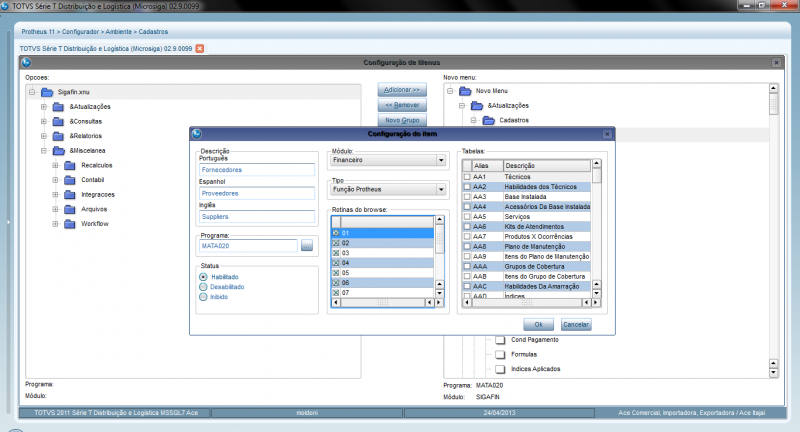Screen dimensions: 800x432
Task: Open the TOTVS Série T tab
Action: tap(106, 48)
